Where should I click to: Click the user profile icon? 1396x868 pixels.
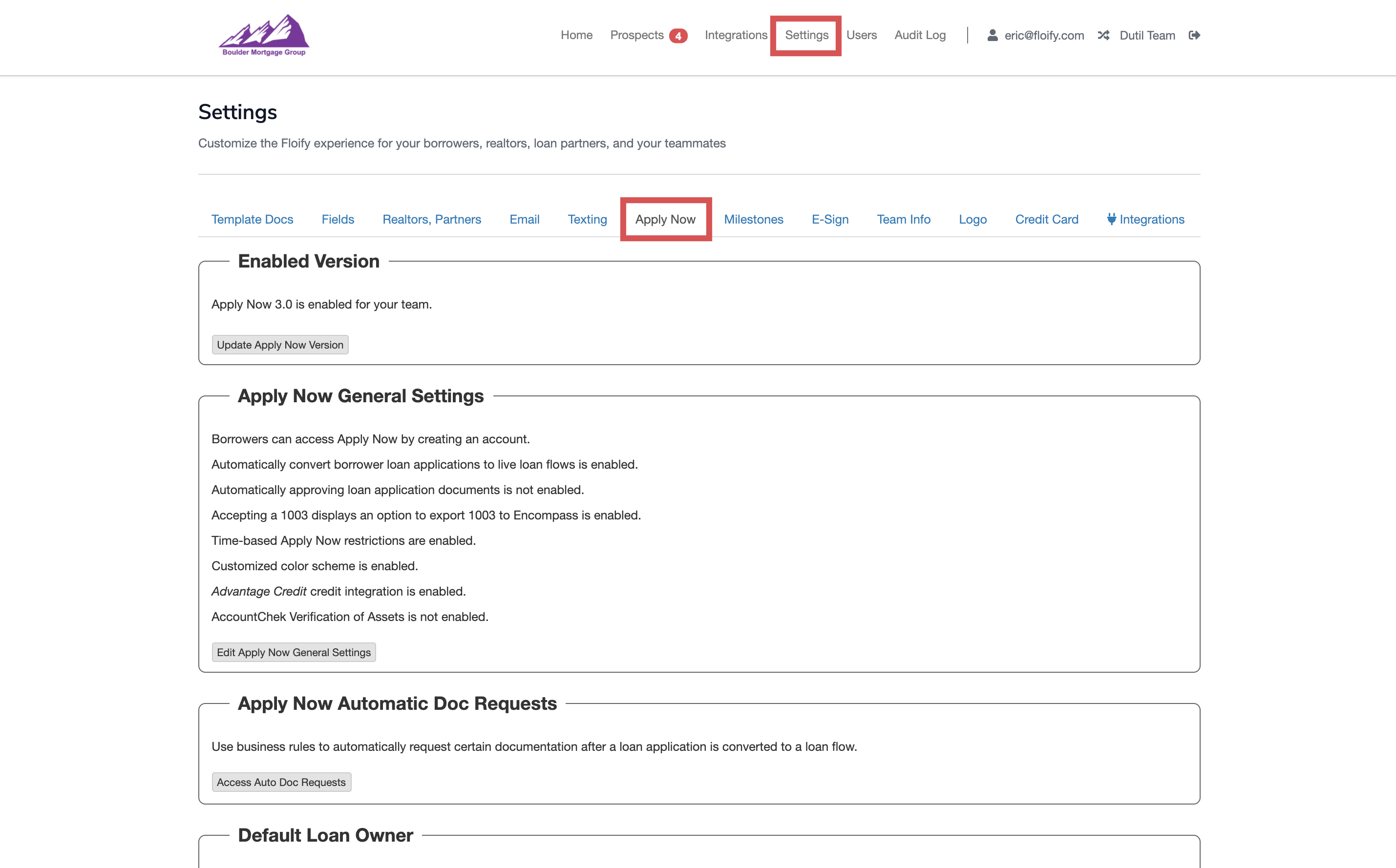992,35
